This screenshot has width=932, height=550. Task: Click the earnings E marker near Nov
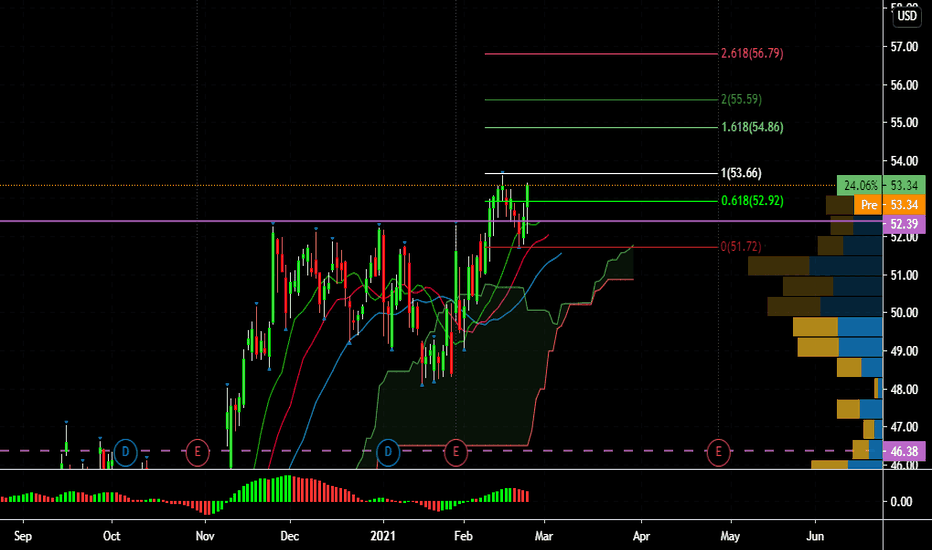[x=197, y=452]
